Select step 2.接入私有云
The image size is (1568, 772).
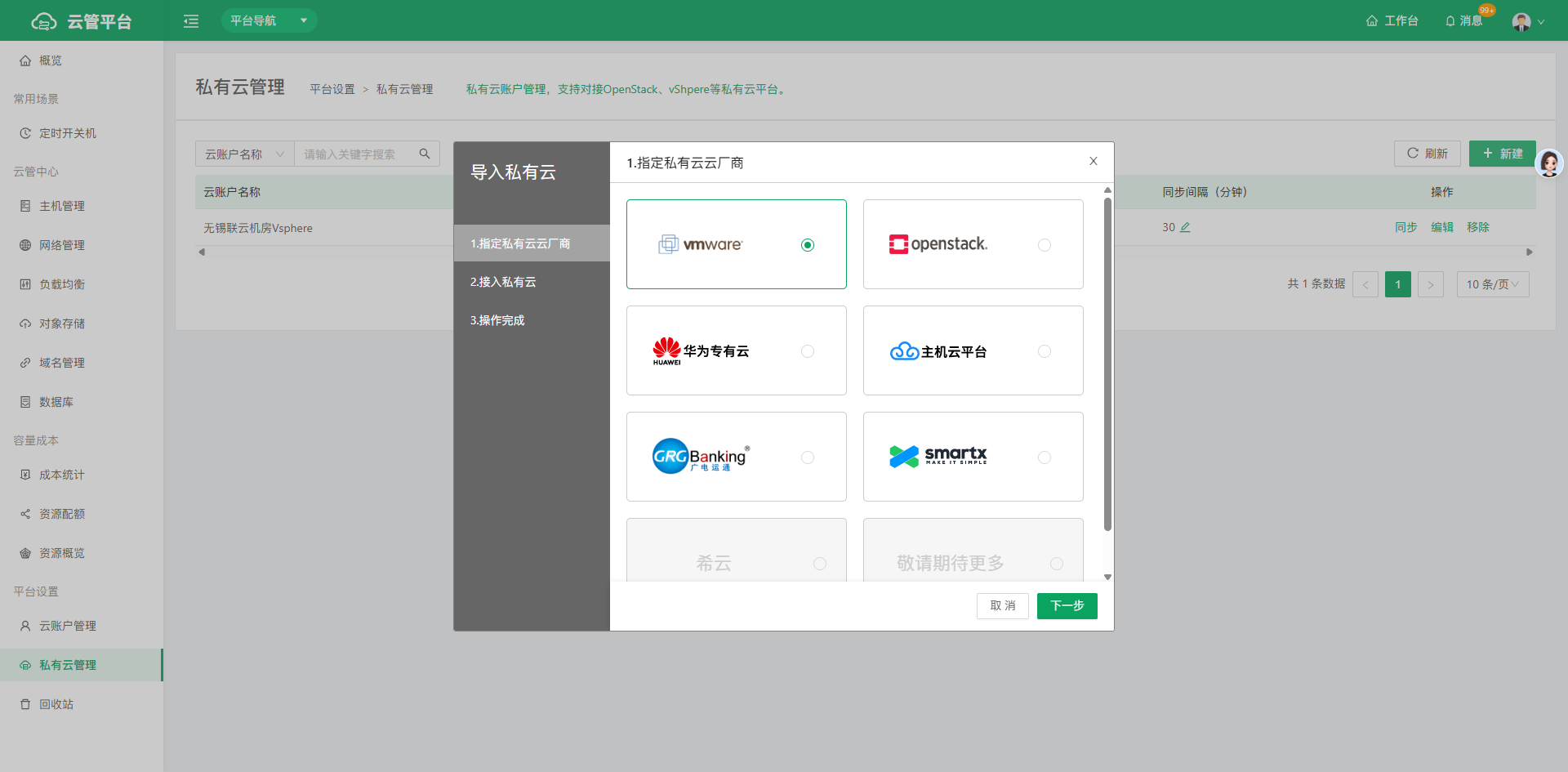point(532,282)
